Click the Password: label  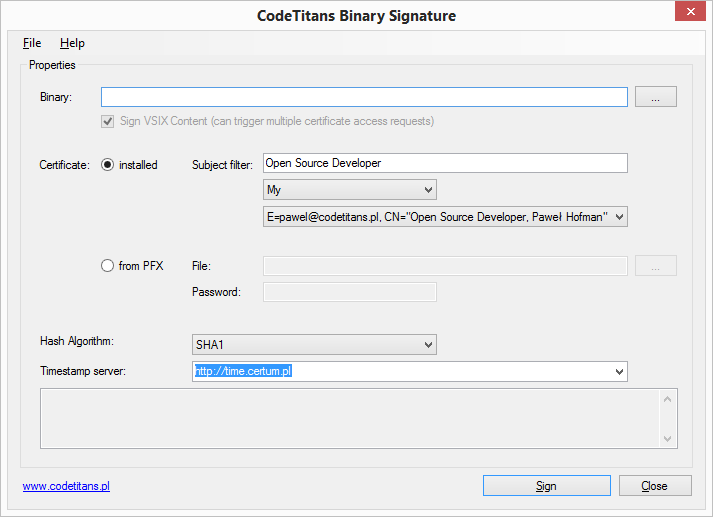[216, 292]
